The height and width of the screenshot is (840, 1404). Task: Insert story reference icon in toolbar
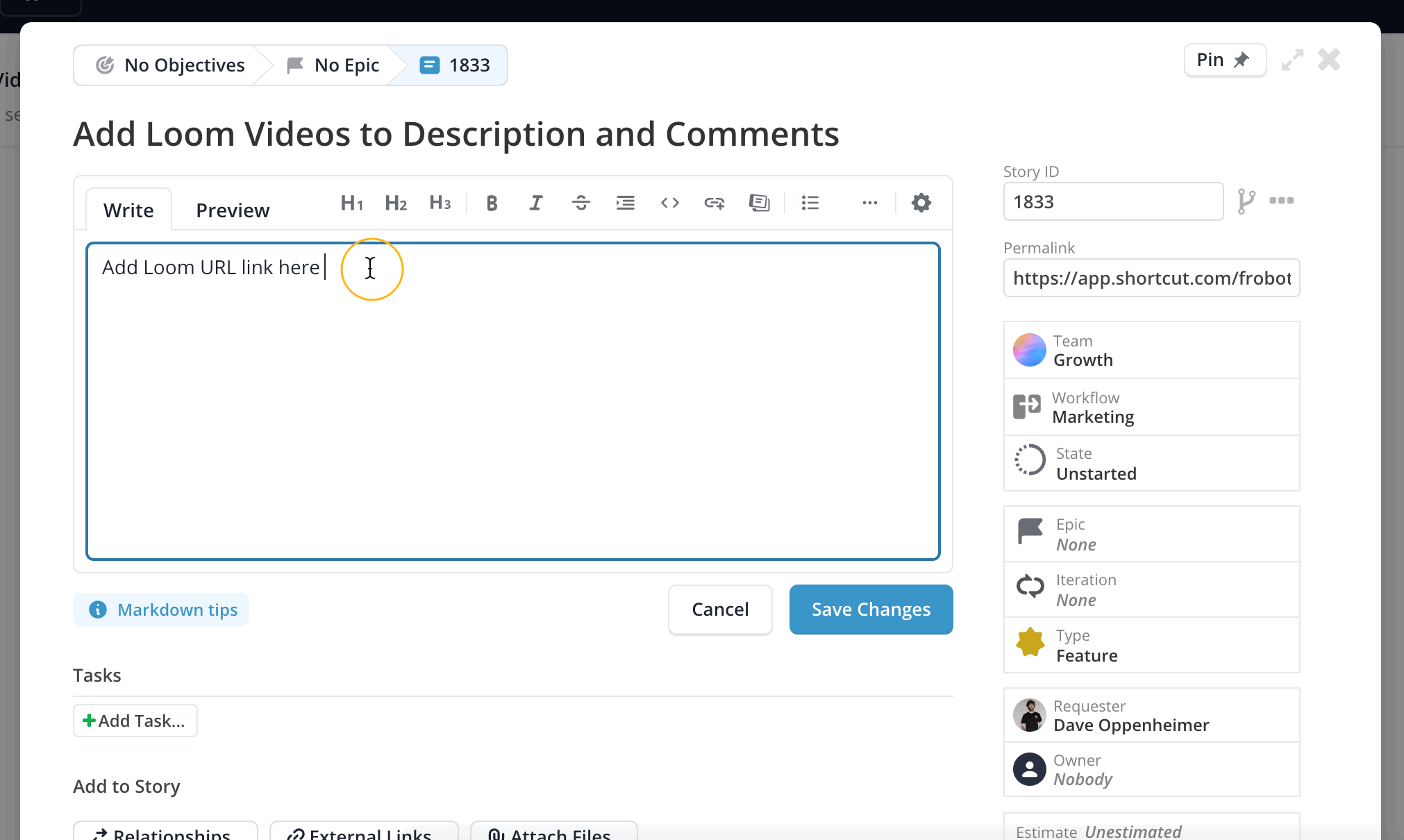click(759, 203)
